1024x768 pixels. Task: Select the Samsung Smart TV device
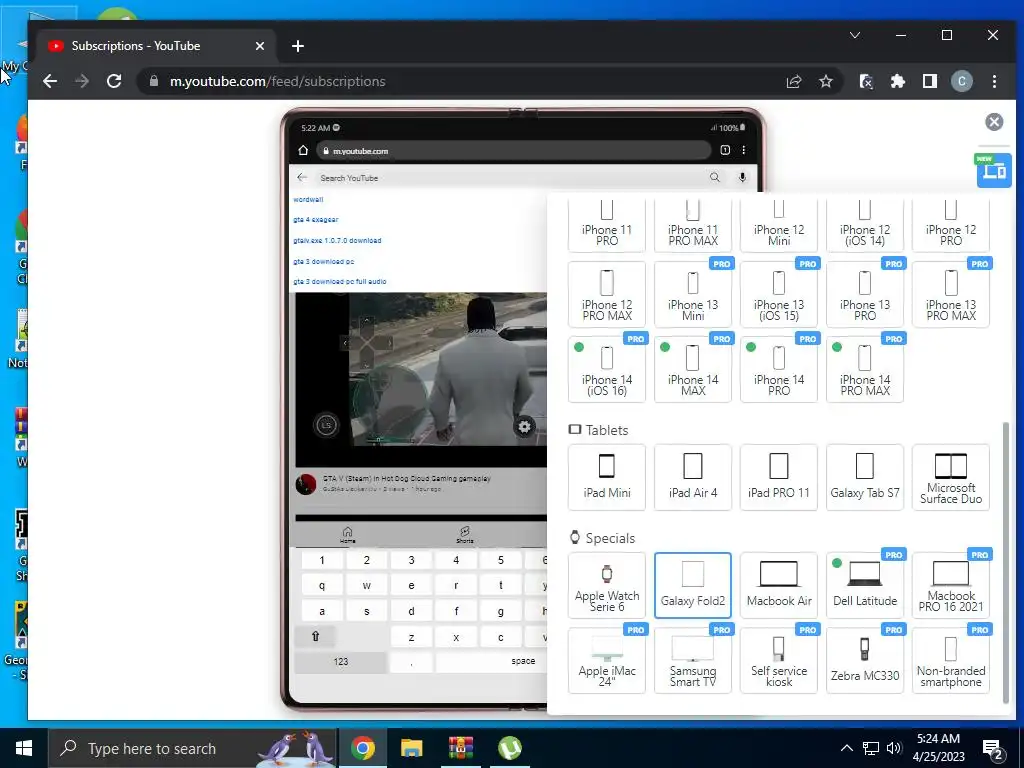coord(693,660)
